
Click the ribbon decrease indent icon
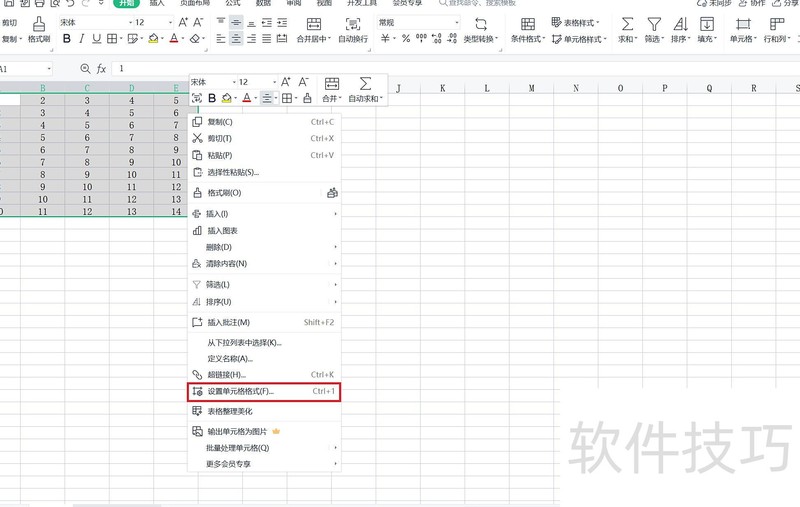click(x=266, y=22)
